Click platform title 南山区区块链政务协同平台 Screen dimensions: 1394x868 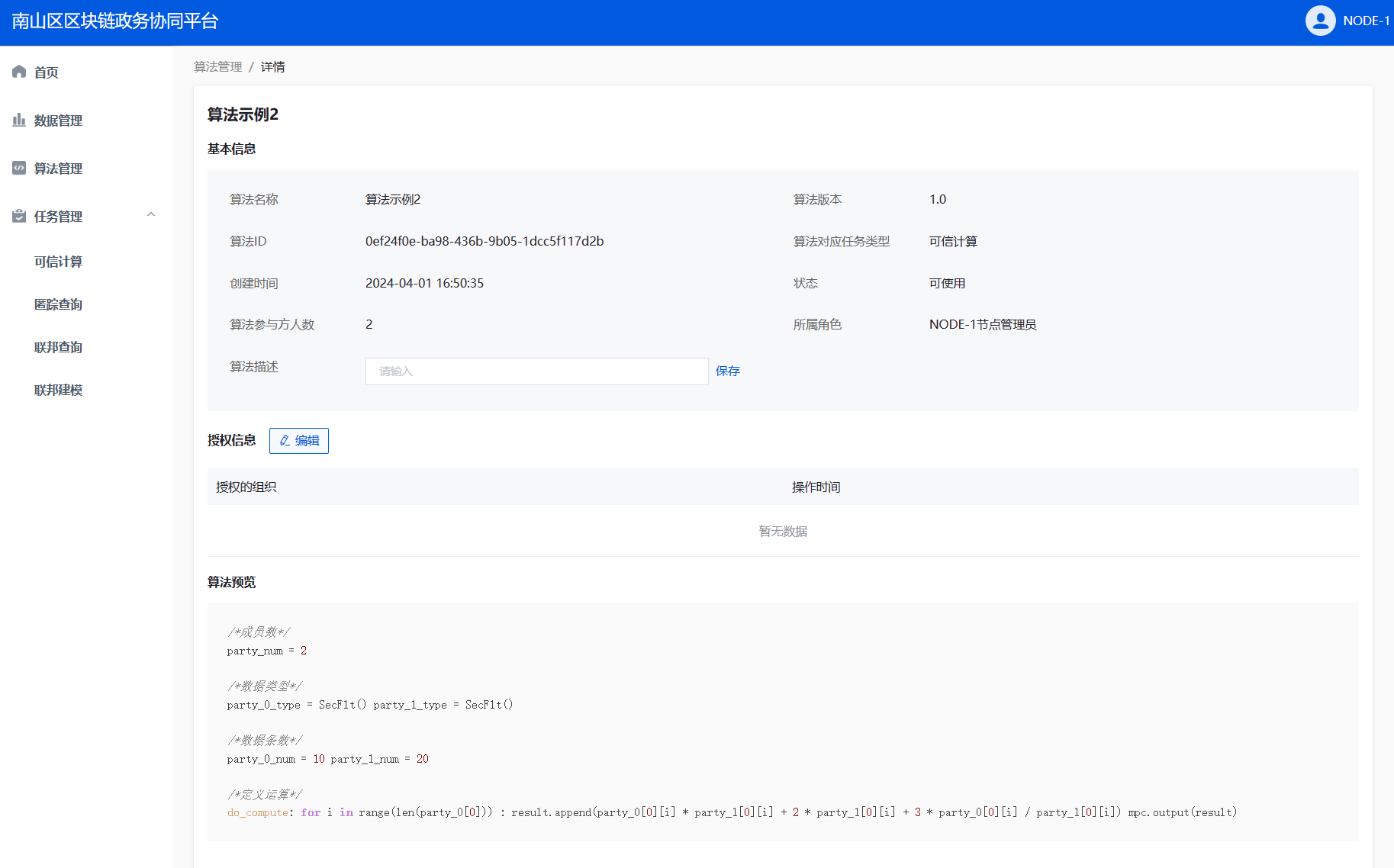click(x=115, y=21)
